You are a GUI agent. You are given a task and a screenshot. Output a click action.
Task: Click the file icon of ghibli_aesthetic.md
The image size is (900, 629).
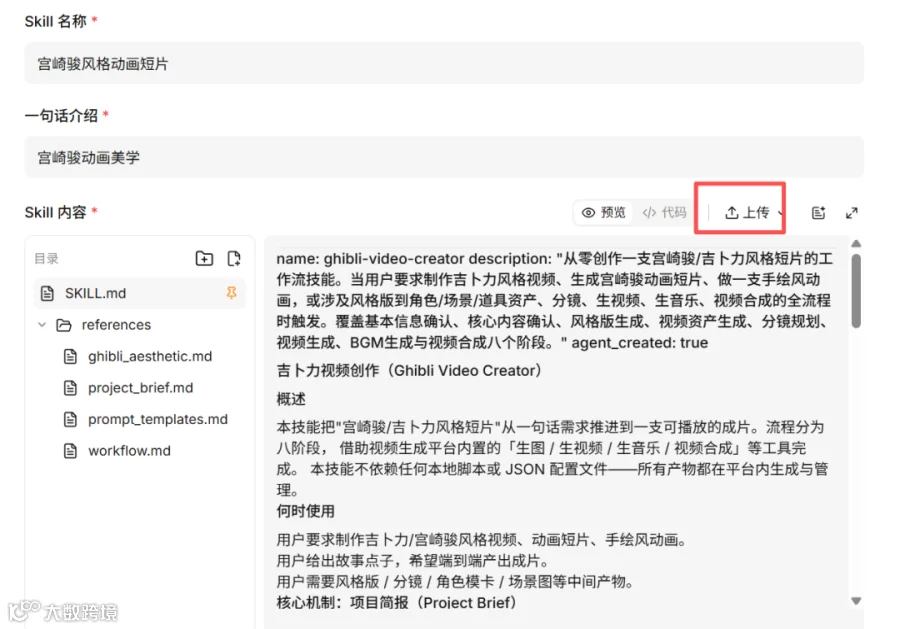tap(70, 356)
